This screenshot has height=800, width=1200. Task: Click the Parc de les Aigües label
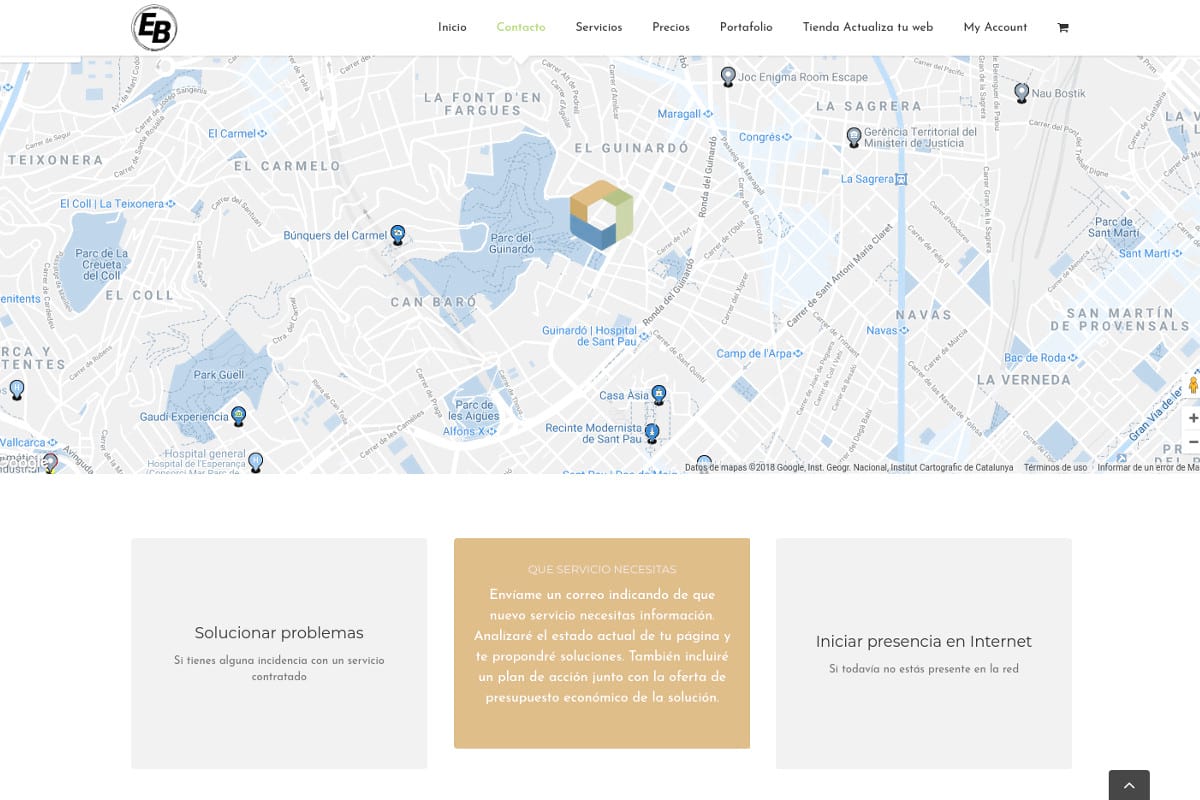pyautogui.click(x=472, y=411)
